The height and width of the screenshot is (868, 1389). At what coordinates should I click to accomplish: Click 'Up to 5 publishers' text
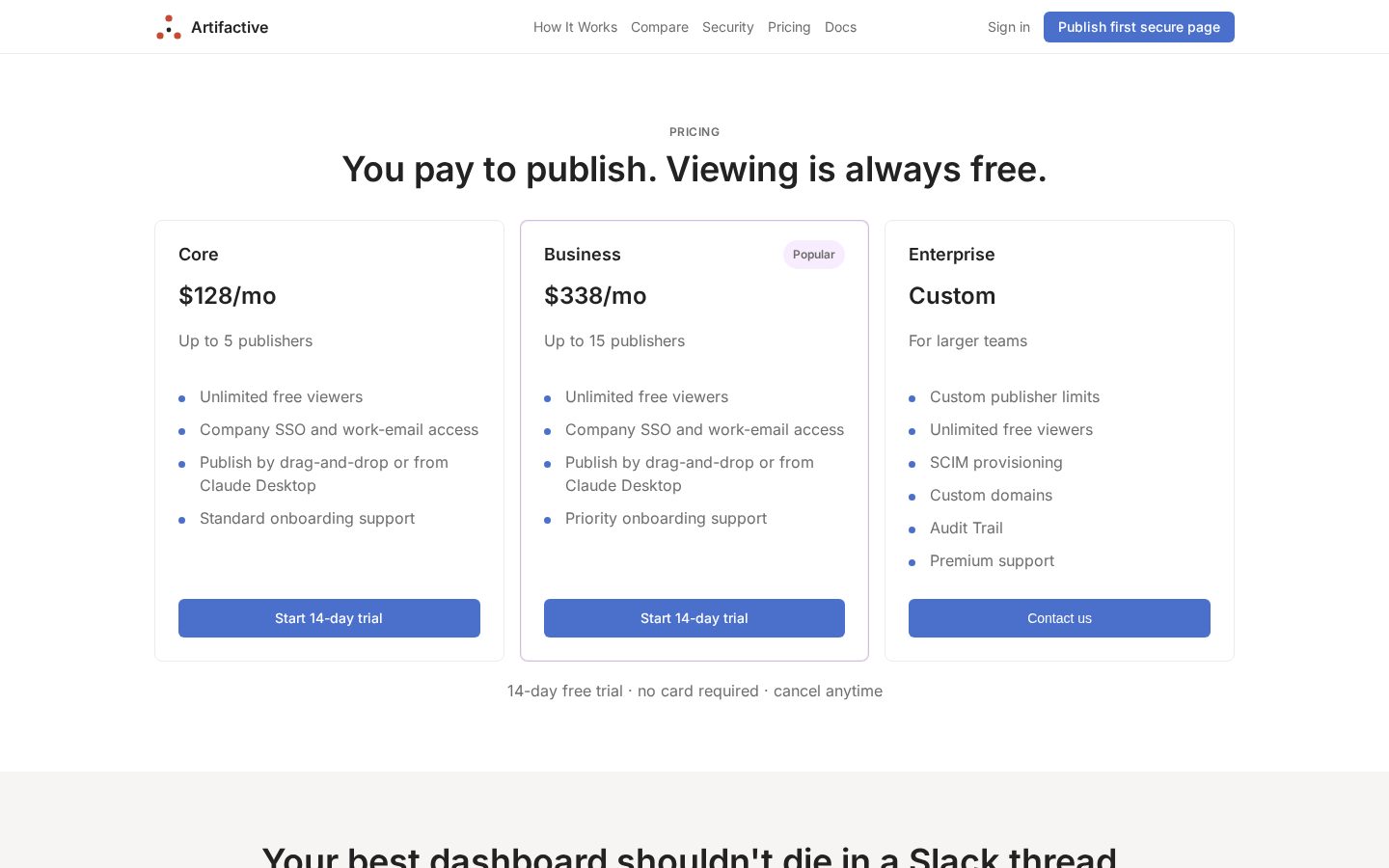246,340
